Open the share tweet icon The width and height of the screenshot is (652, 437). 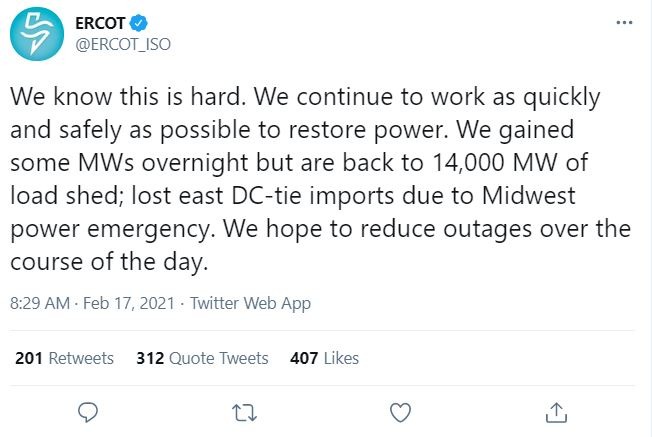(x=556, y=412)
